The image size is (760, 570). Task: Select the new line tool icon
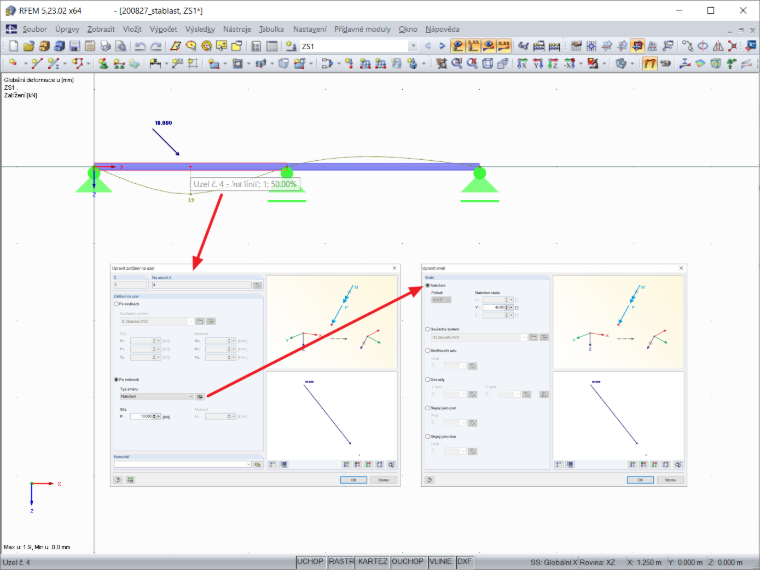(x=37, y=63)
